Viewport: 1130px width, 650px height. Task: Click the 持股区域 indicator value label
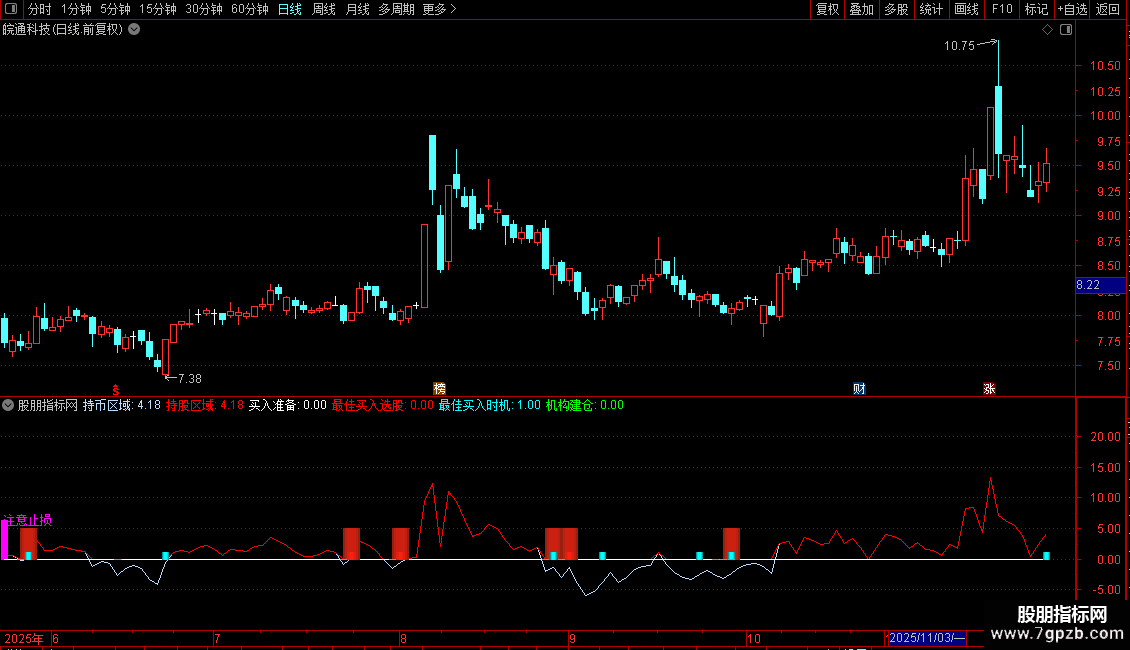[205, 406]
